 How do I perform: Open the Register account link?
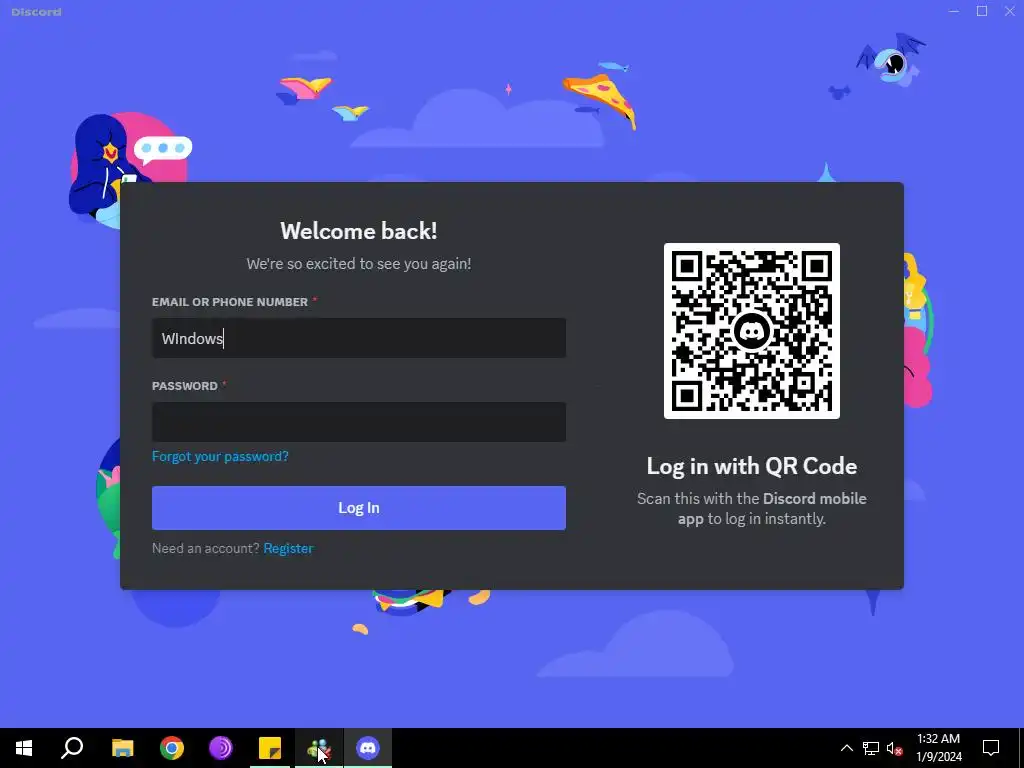tap(288, 549)
